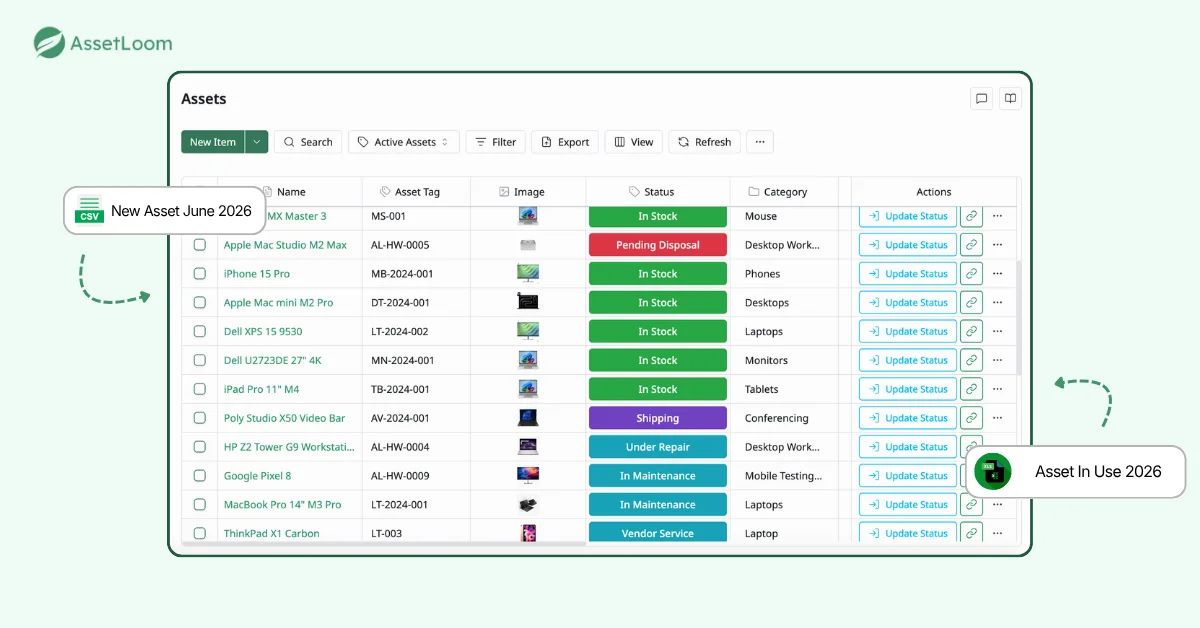The width and height of the screenshot is (1200, 628).
Task: Click the horizontal scrollbar below the table
Action: click(x=383, y=544)
